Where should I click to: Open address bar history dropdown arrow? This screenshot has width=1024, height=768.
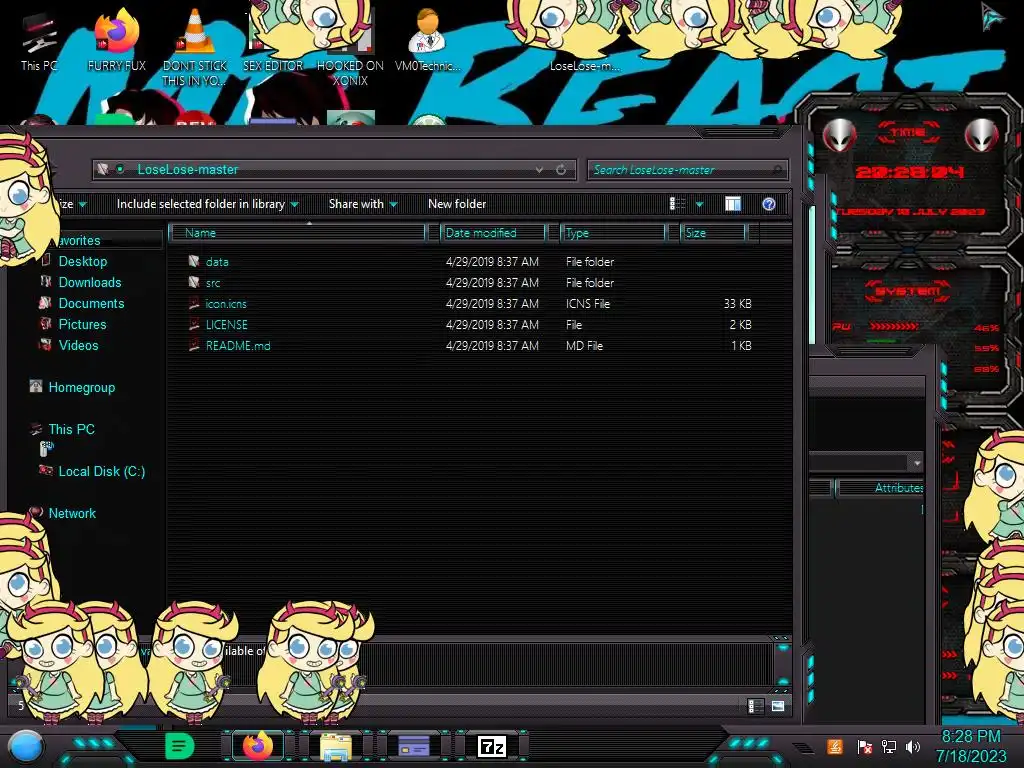pyautogui.click(x=539, y=170)
